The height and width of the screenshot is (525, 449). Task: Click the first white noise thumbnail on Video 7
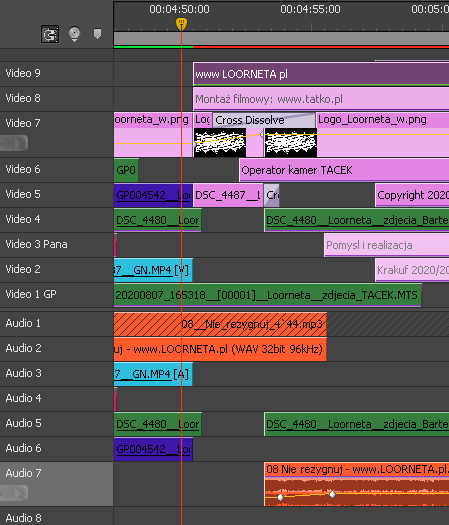(220, 143)
